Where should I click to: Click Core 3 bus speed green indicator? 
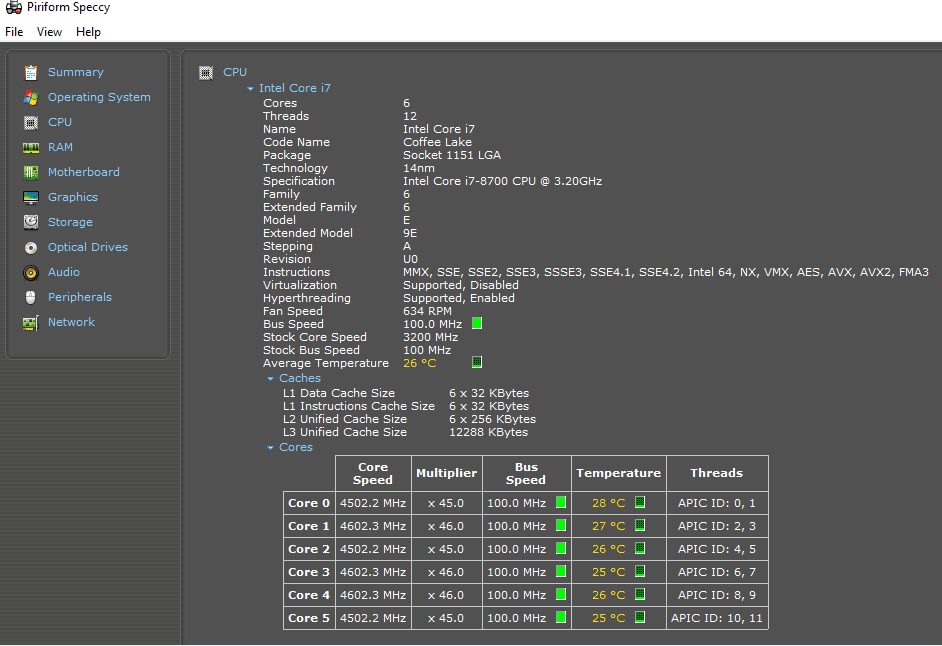click(561, 571)
